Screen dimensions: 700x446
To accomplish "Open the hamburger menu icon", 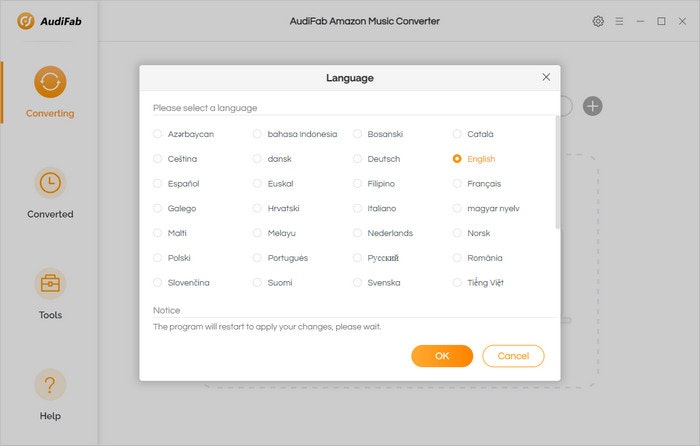I will (x=619, y=21).
